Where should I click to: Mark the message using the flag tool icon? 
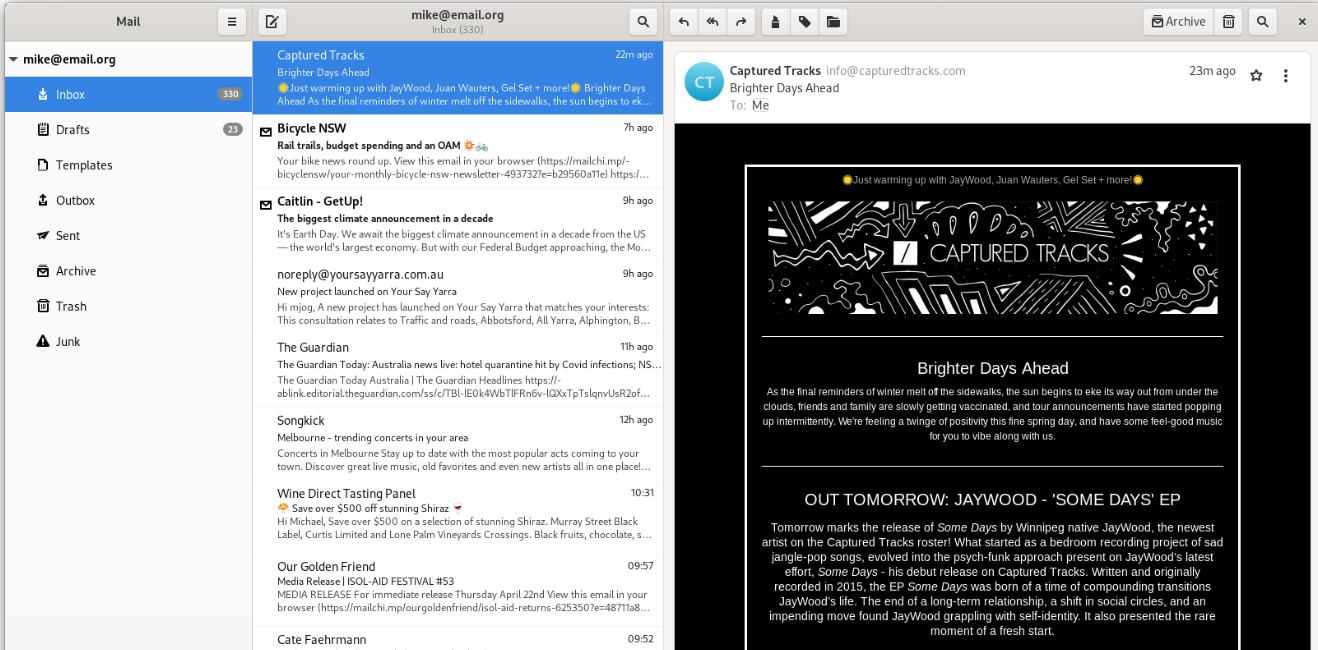click(x=776, y=21)
